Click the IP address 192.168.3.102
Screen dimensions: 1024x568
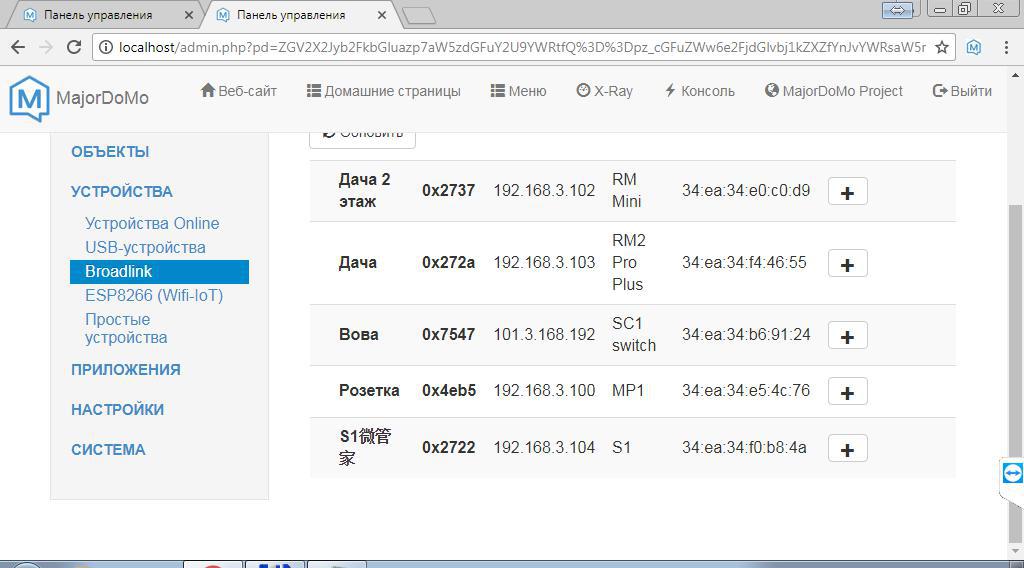pyautogui.click(x=544, y=191)
